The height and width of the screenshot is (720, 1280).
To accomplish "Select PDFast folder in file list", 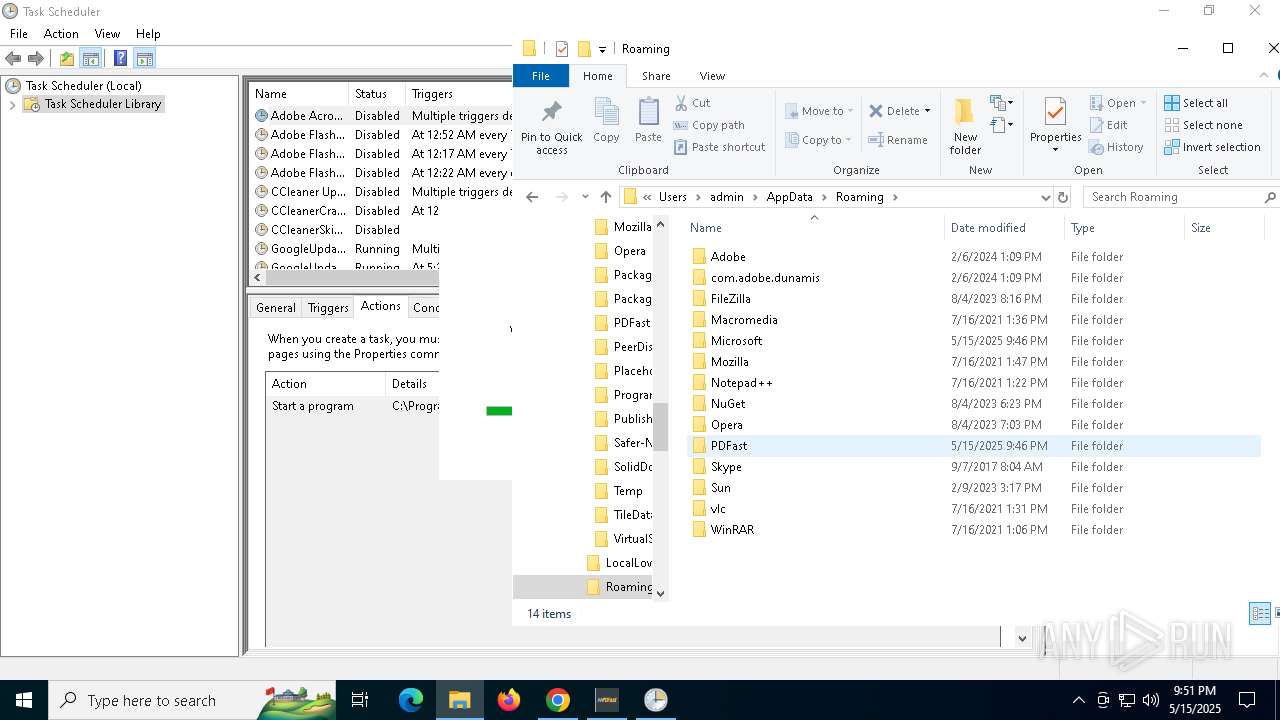I will [x=973, y=446].
